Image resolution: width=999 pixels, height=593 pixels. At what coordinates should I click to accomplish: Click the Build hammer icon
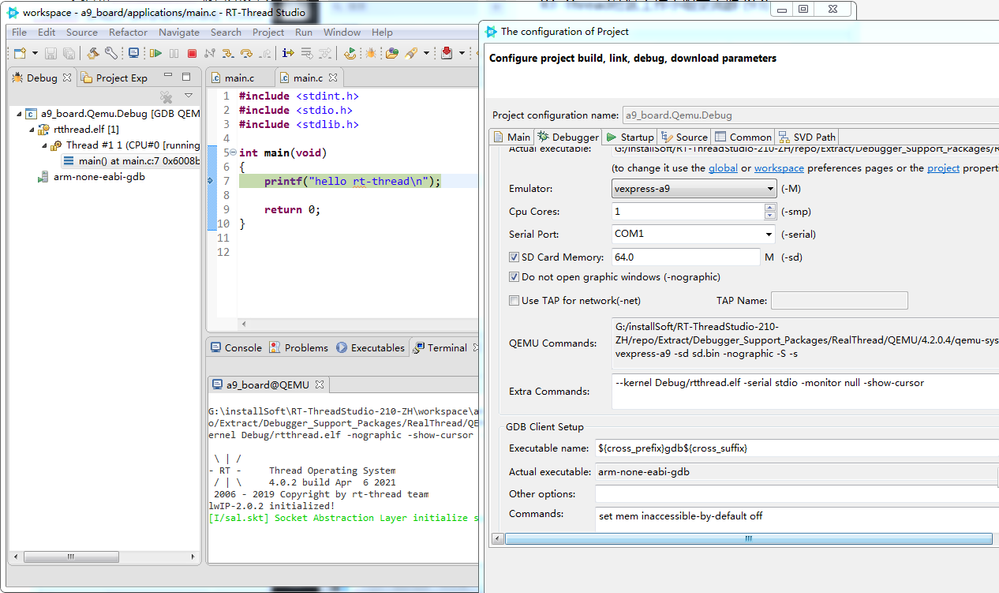93,54
